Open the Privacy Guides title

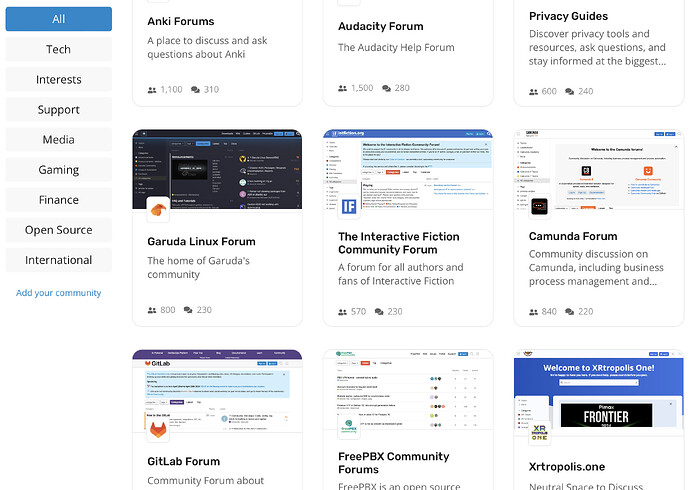tap(568, 16)
